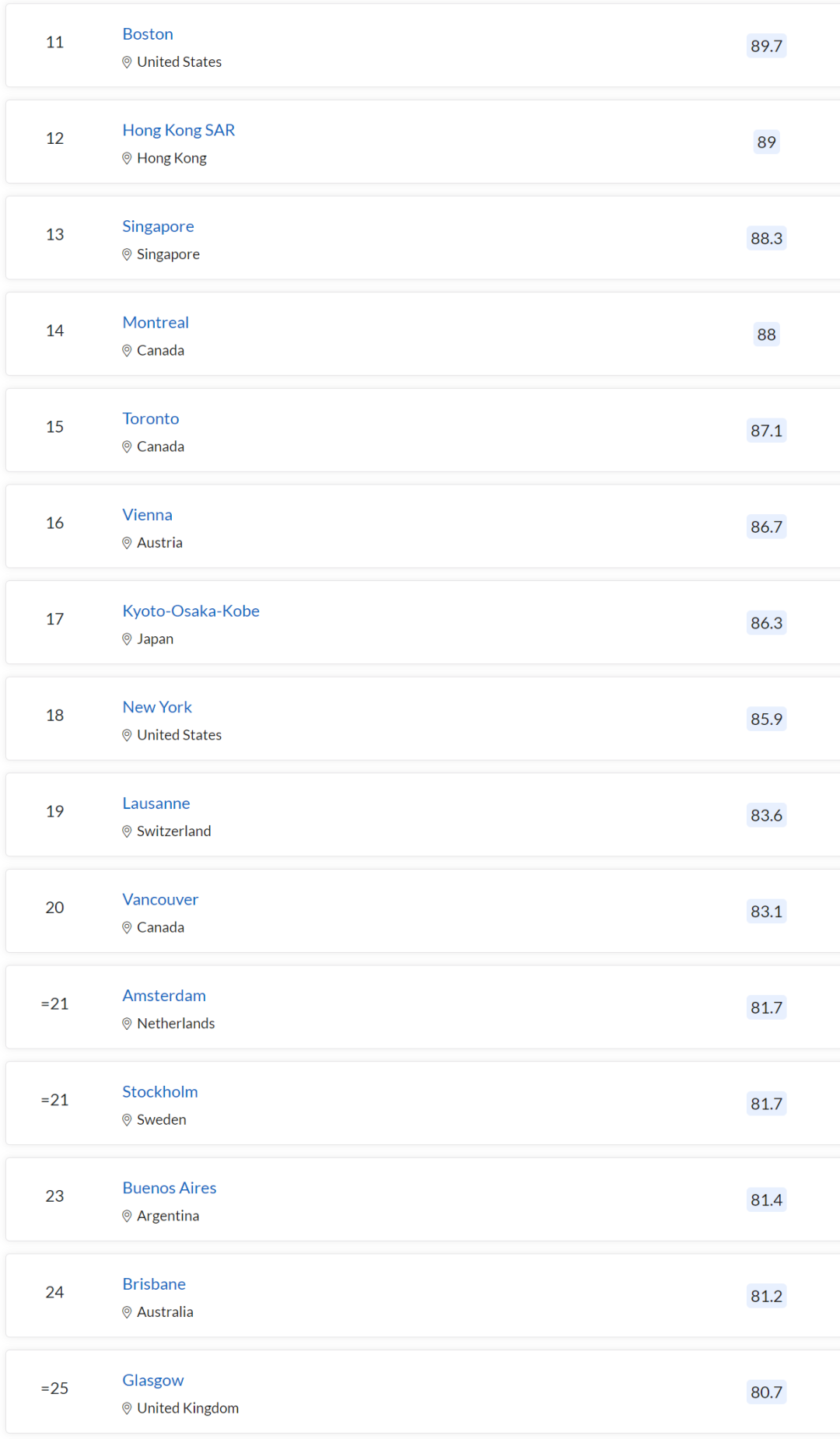Click the pin icon next to Argentina

tap(127, 1217)
